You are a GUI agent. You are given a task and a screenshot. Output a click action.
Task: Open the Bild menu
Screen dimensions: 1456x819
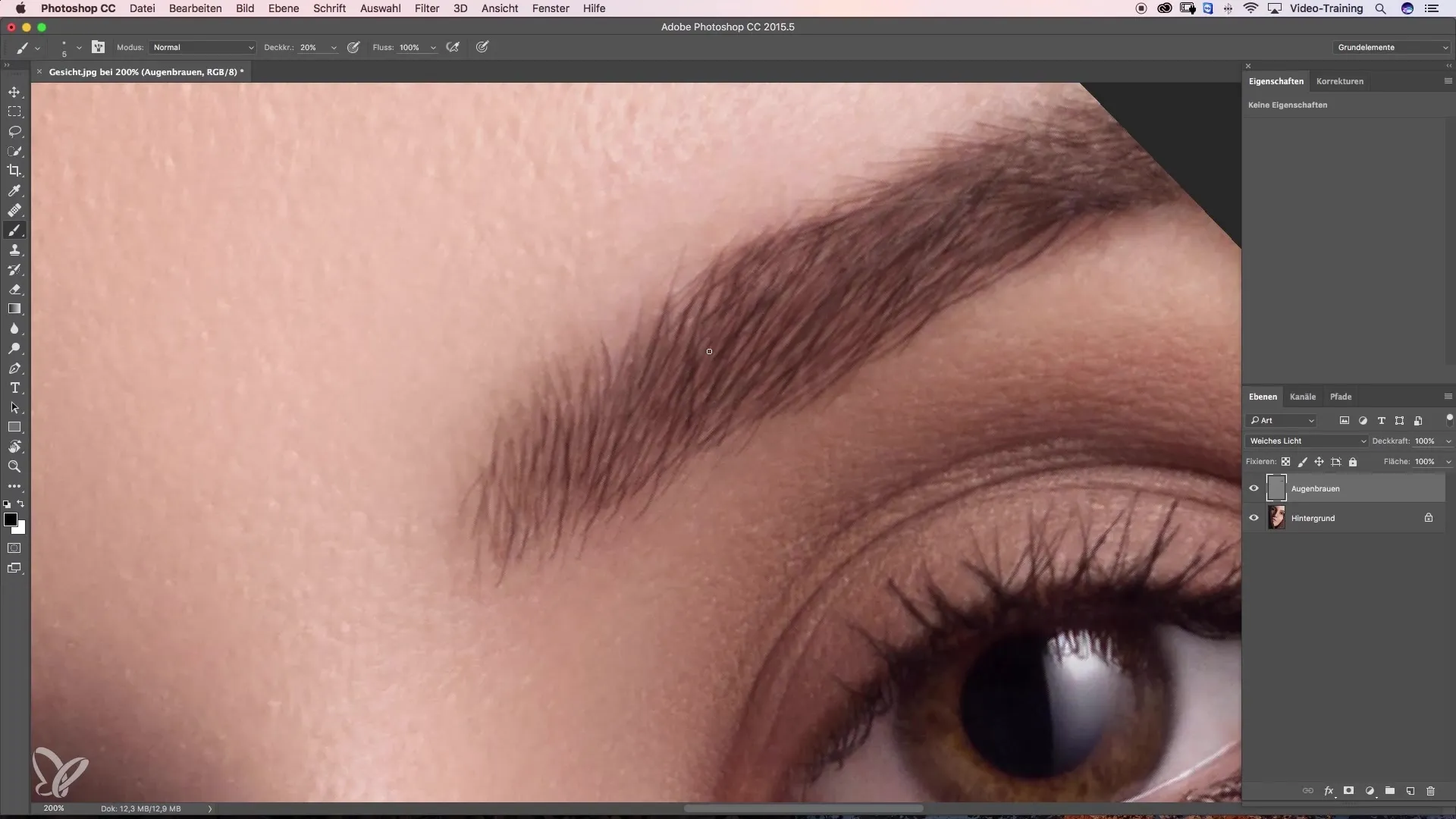coord(245,8)
